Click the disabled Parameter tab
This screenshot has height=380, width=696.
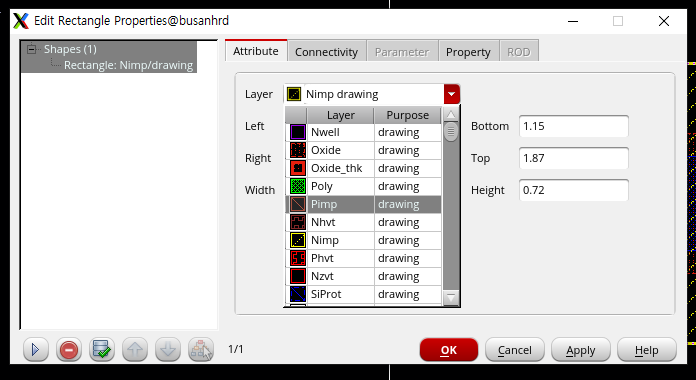click(402, 52)
